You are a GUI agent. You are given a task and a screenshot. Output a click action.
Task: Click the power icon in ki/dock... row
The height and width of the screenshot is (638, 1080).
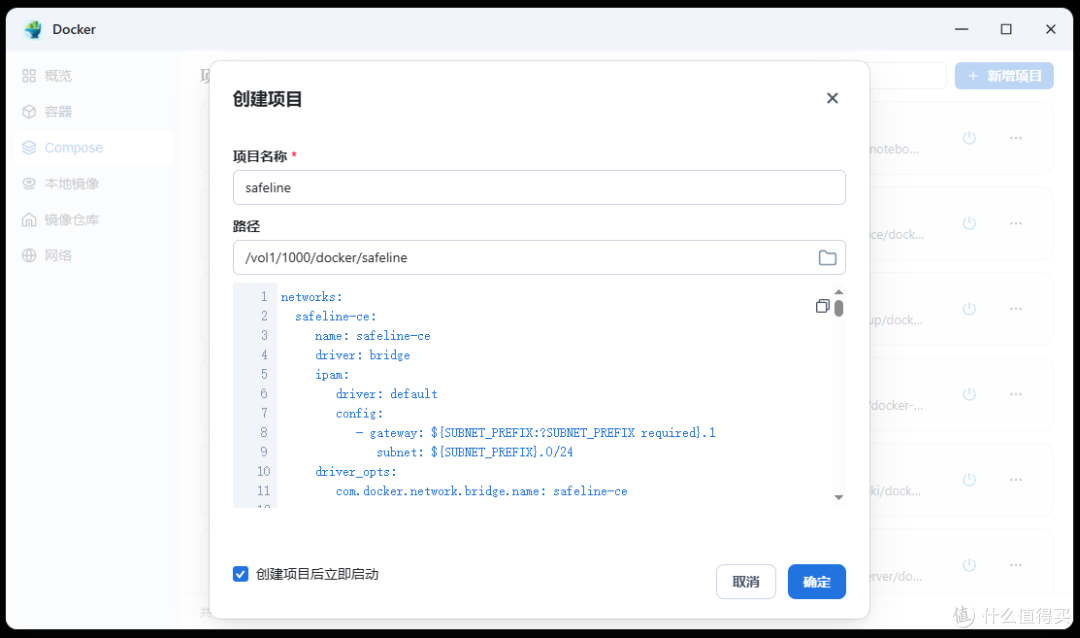[x=969, y=480]
